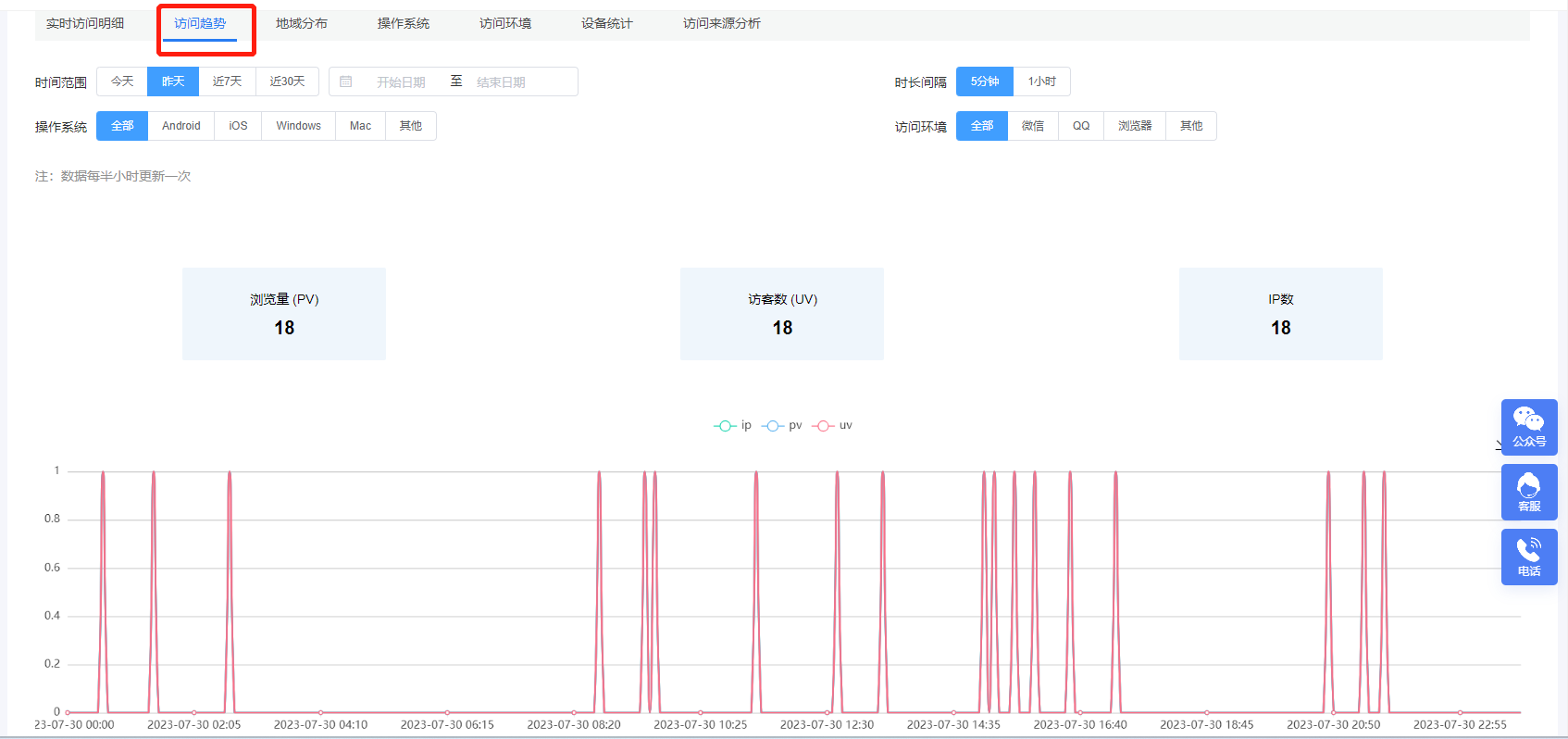Screen dimensions: 1568x739
Task: Toggle the ip series legend marker
Action: [x=725, y=426]
